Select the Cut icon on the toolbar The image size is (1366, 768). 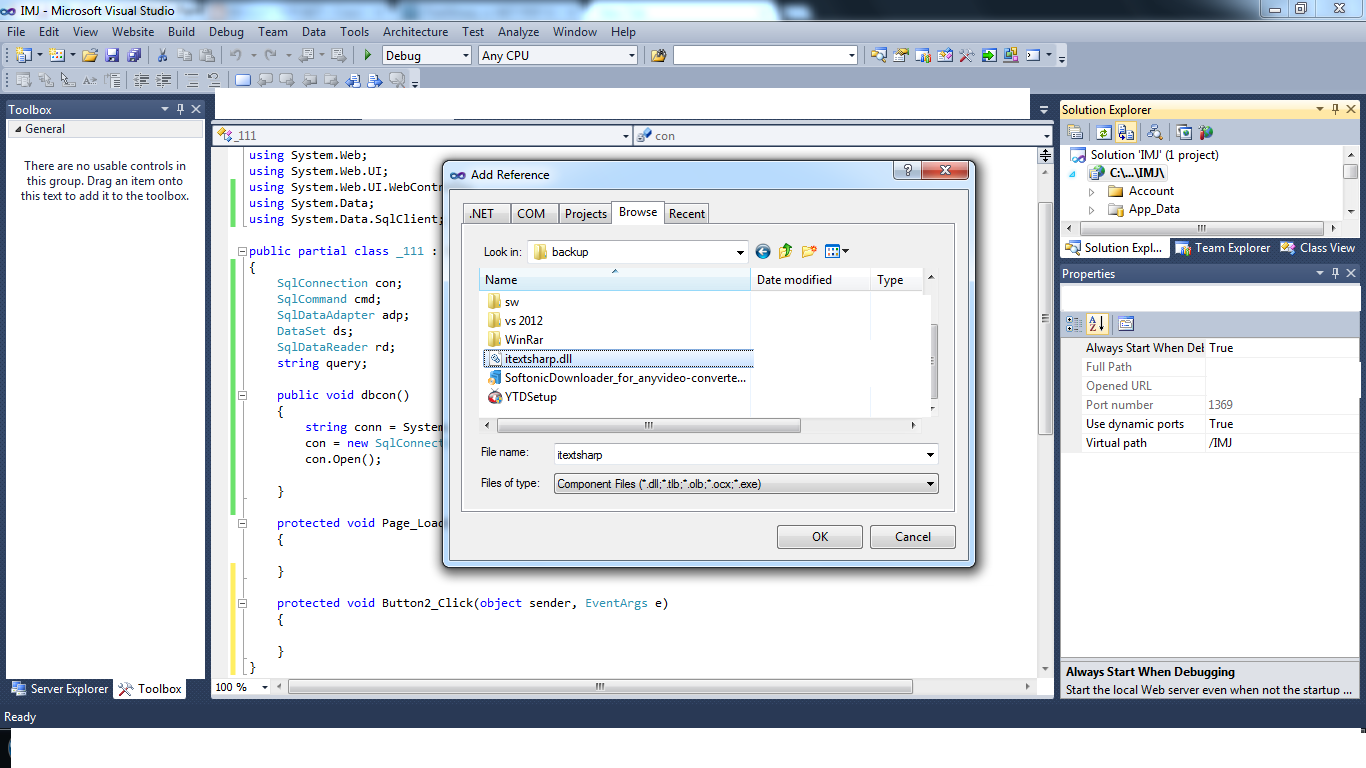(162, 54)
